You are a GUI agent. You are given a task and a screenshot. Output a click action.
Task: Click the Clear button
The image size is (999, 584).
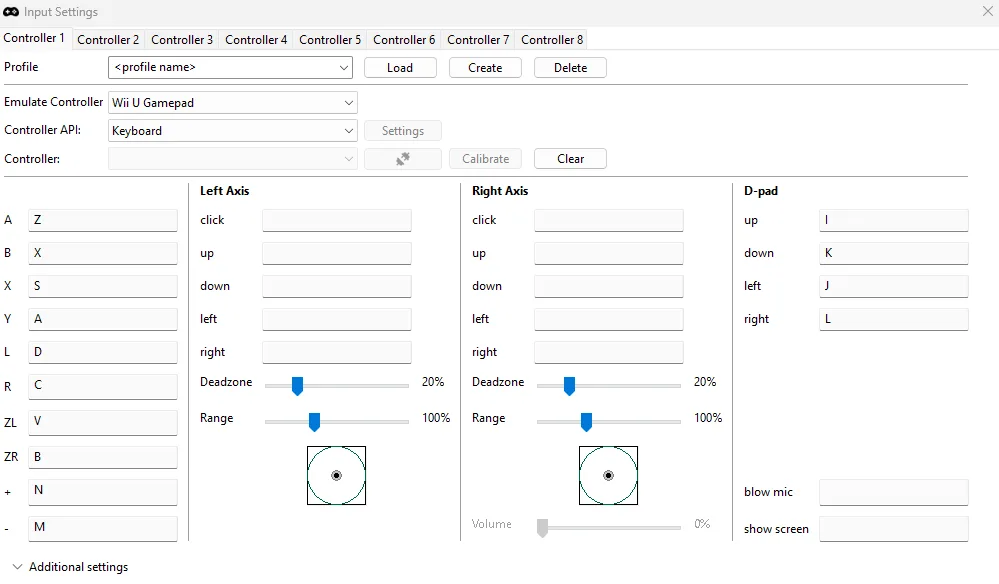pos(570,159)
